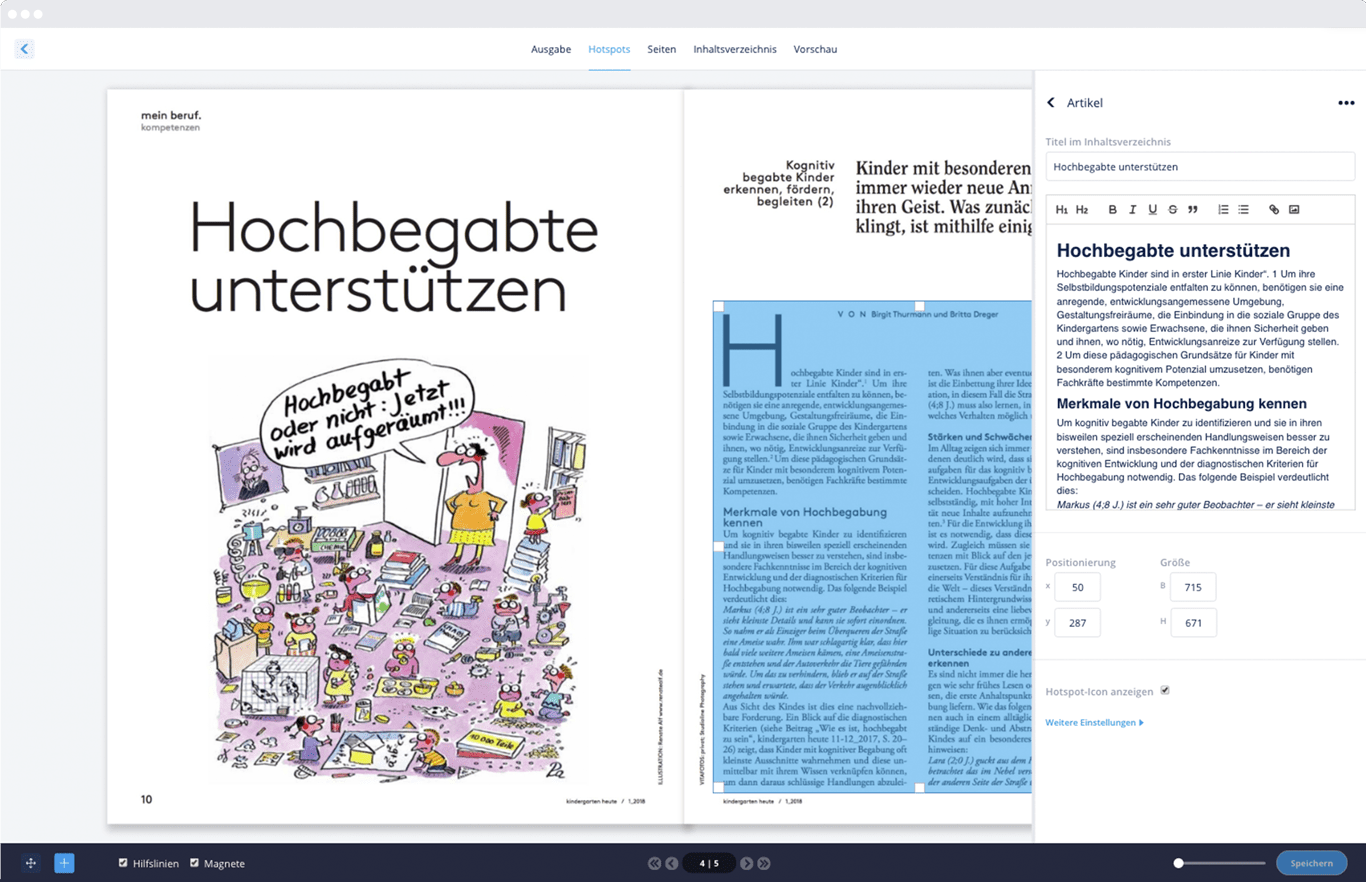Click the Hochbegabte unterstützen heading in the editor

click(1173, 251)
